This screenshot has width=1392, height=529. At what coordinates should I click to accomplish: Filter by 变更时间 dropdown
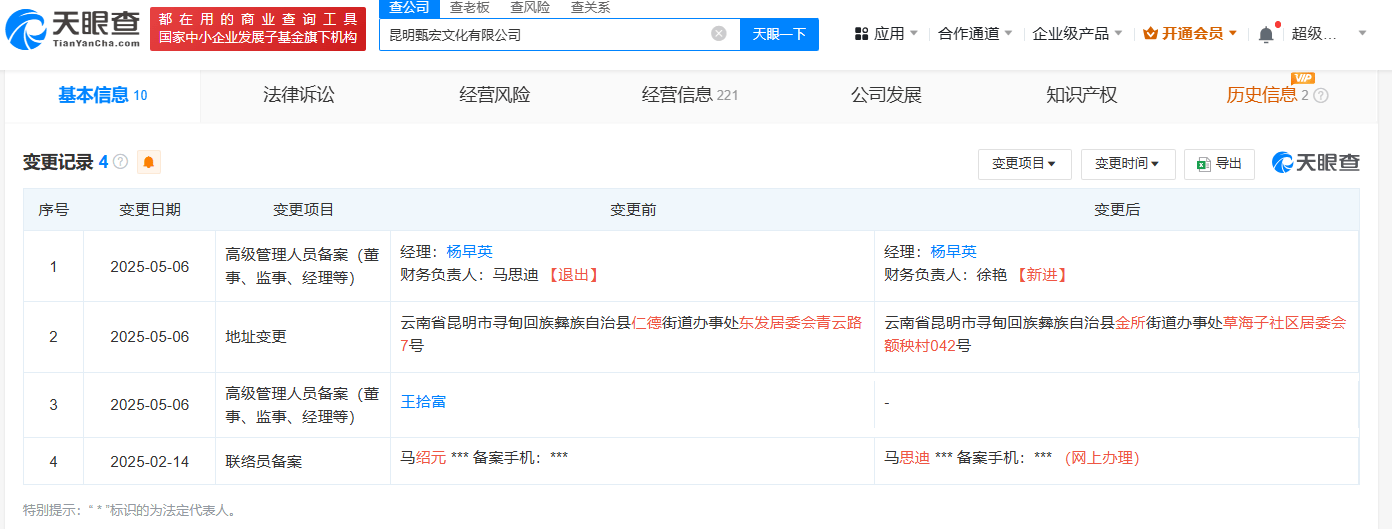pyautogui.click(x=1128, y=164)
